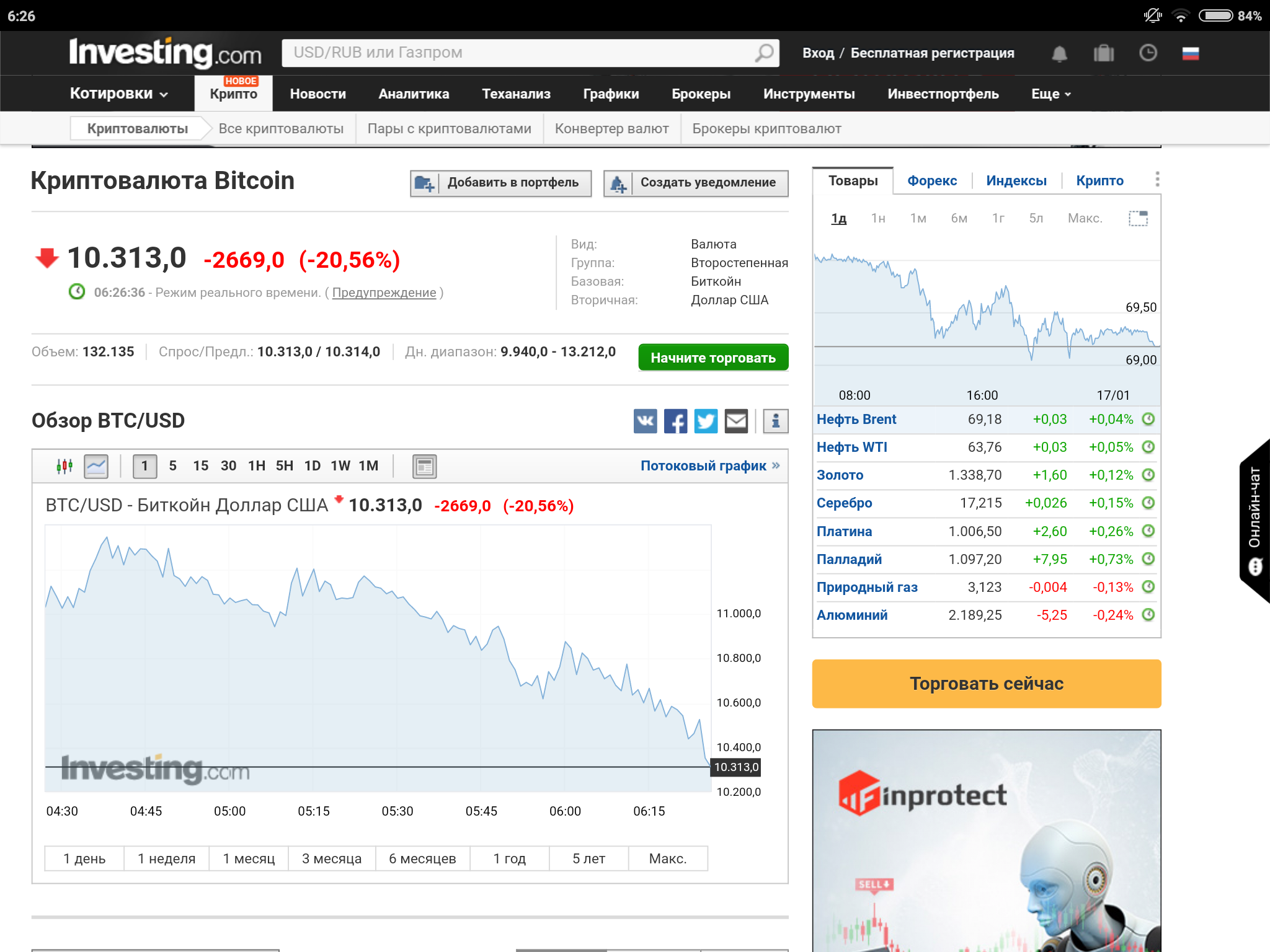Select the 5л range in sidebar chart

coord(1036,218)
